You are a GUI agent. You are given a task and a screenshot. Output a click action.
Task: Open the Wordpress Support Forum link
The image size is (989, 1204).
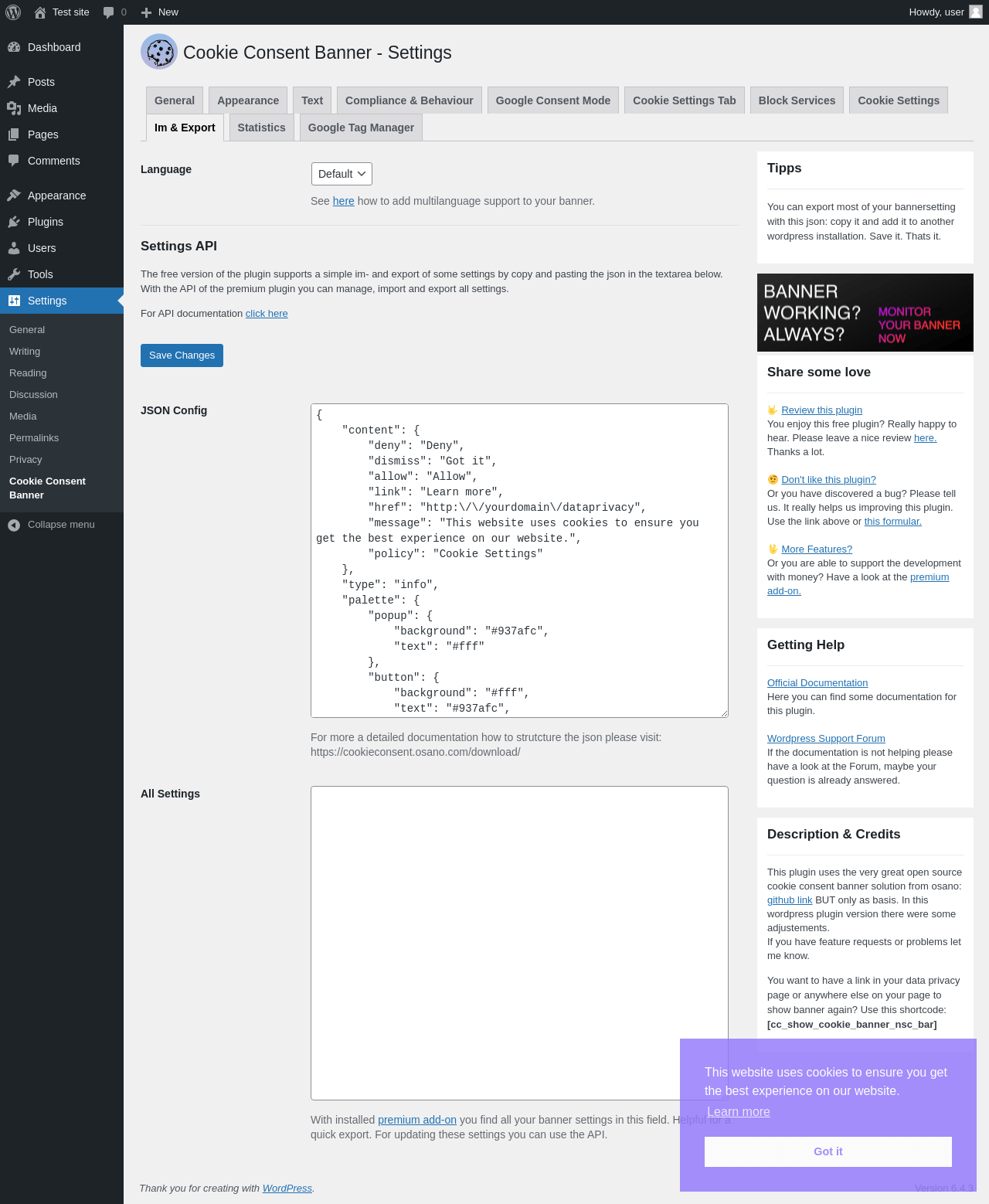click(x=826, y=739)
